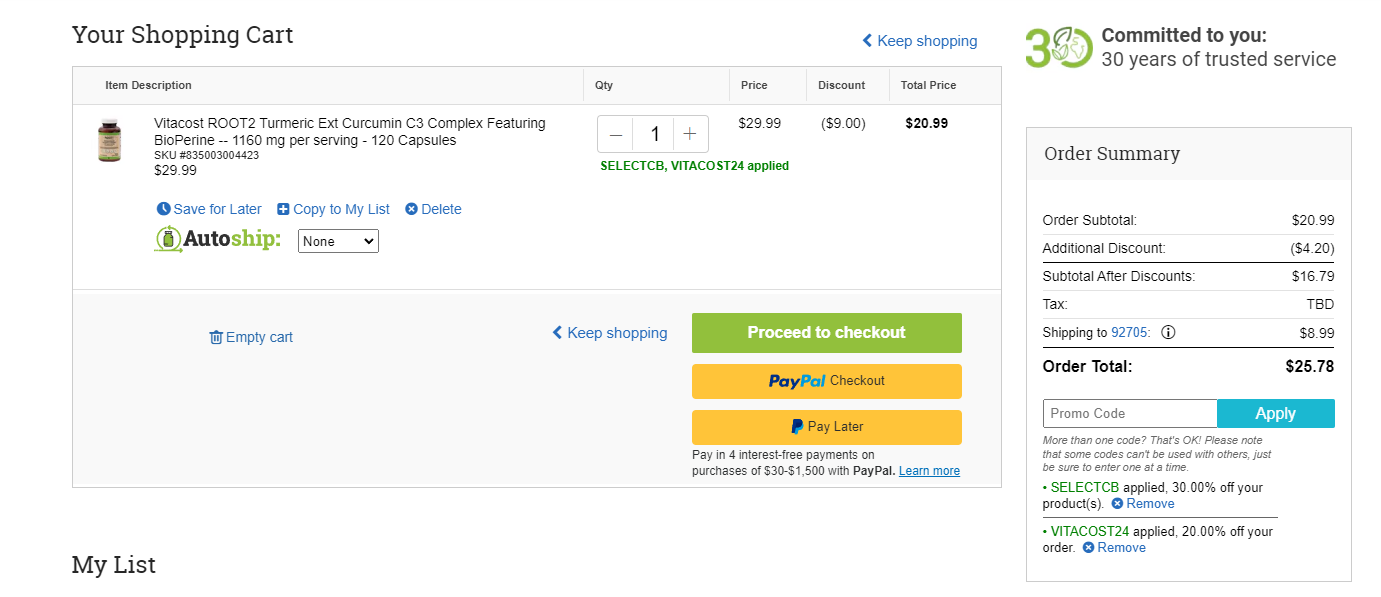
Task: Click the PayPal Checkout button
Action: pyautogui.click(x=827, y=381)
